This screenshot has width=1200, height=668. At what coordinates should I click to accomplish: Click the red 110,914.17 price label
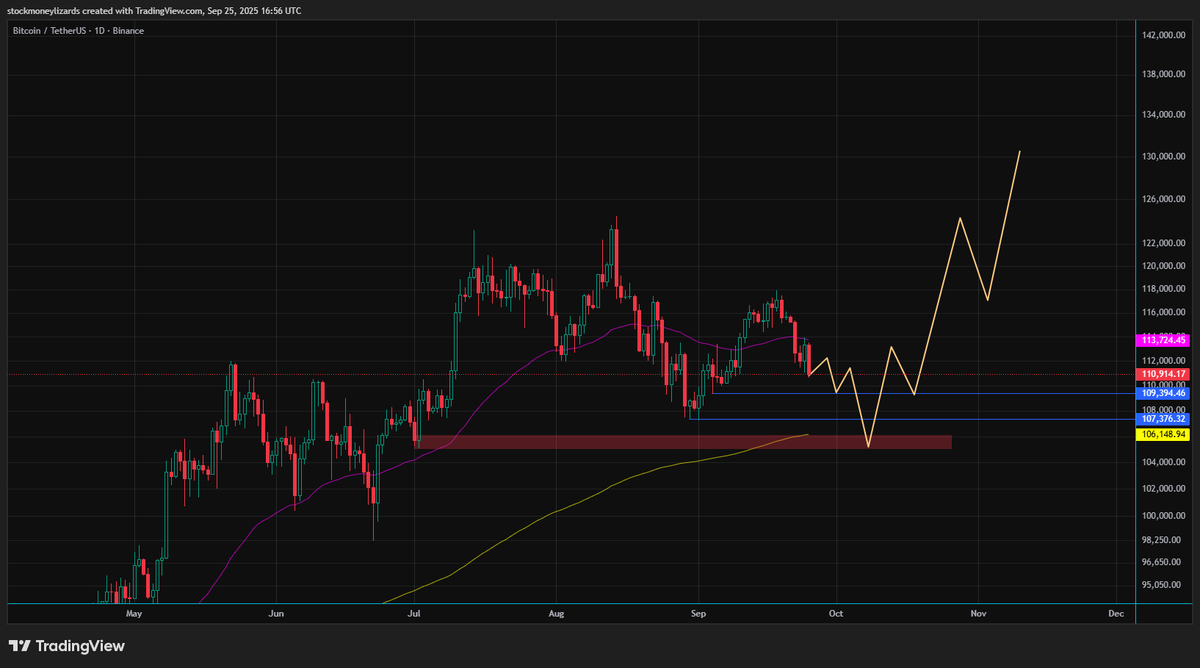tap(1163, 374)
